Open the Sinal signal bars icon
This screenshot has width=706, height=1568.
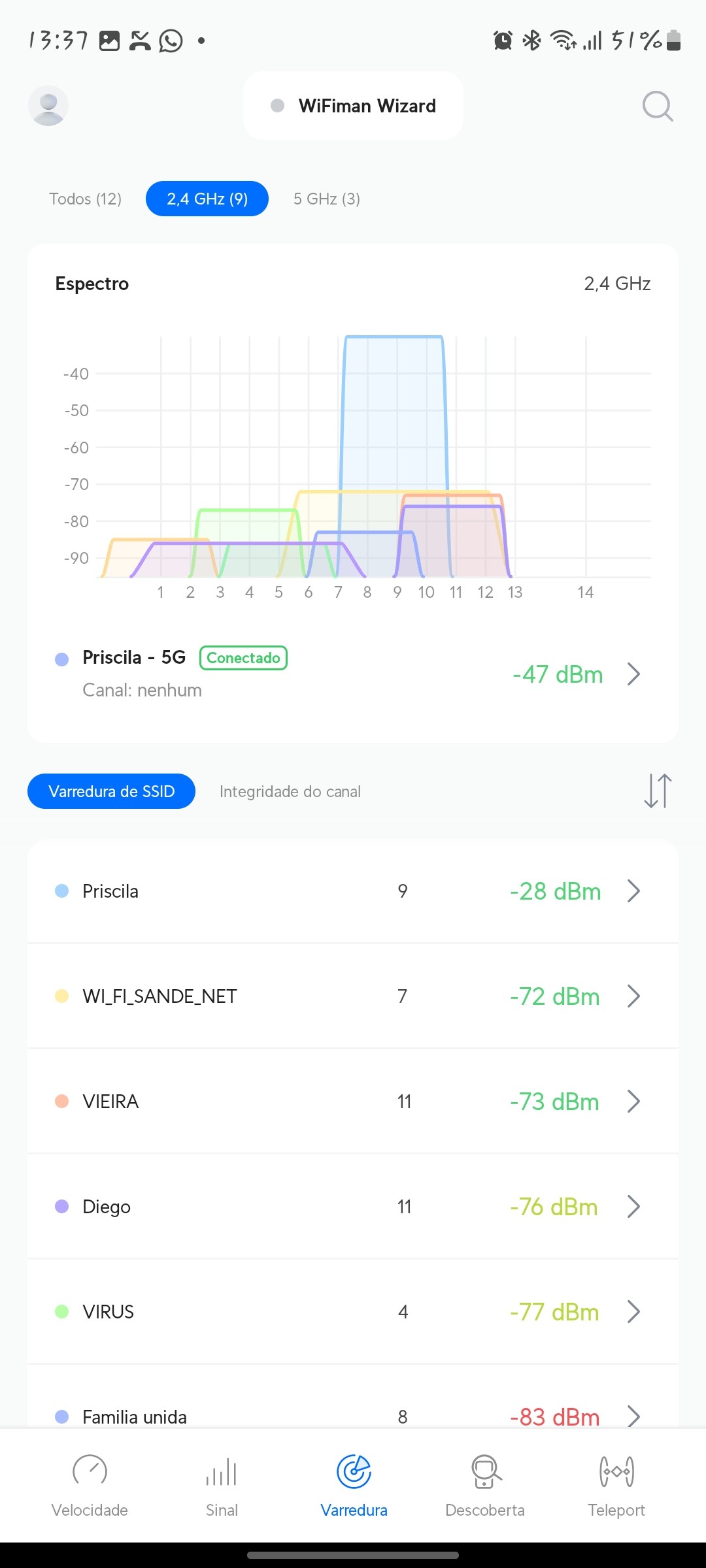(222, 1471)
